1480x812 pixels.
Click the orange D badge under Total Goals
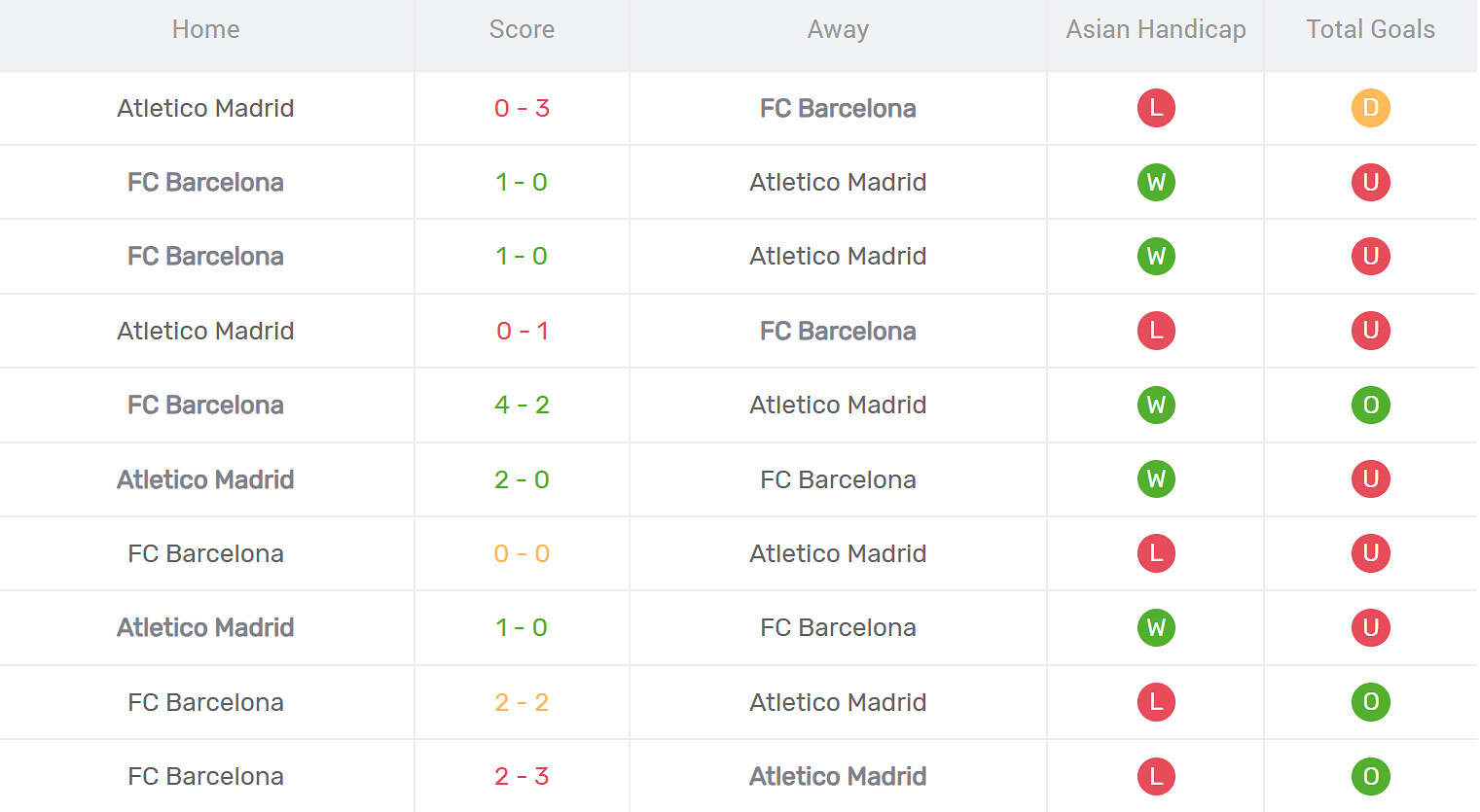pos(1370,108)
